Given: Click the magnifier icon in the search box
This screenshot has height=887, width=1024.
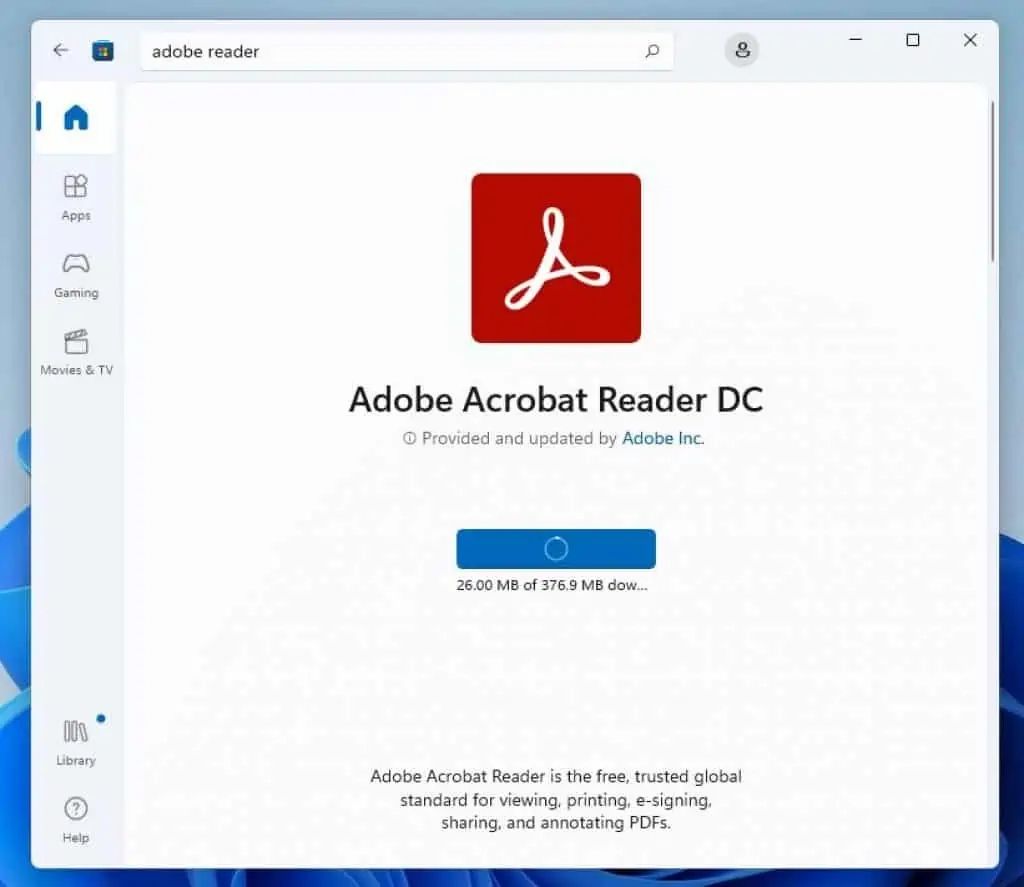Looking at the screenshot, I should (x=652, y=51).
